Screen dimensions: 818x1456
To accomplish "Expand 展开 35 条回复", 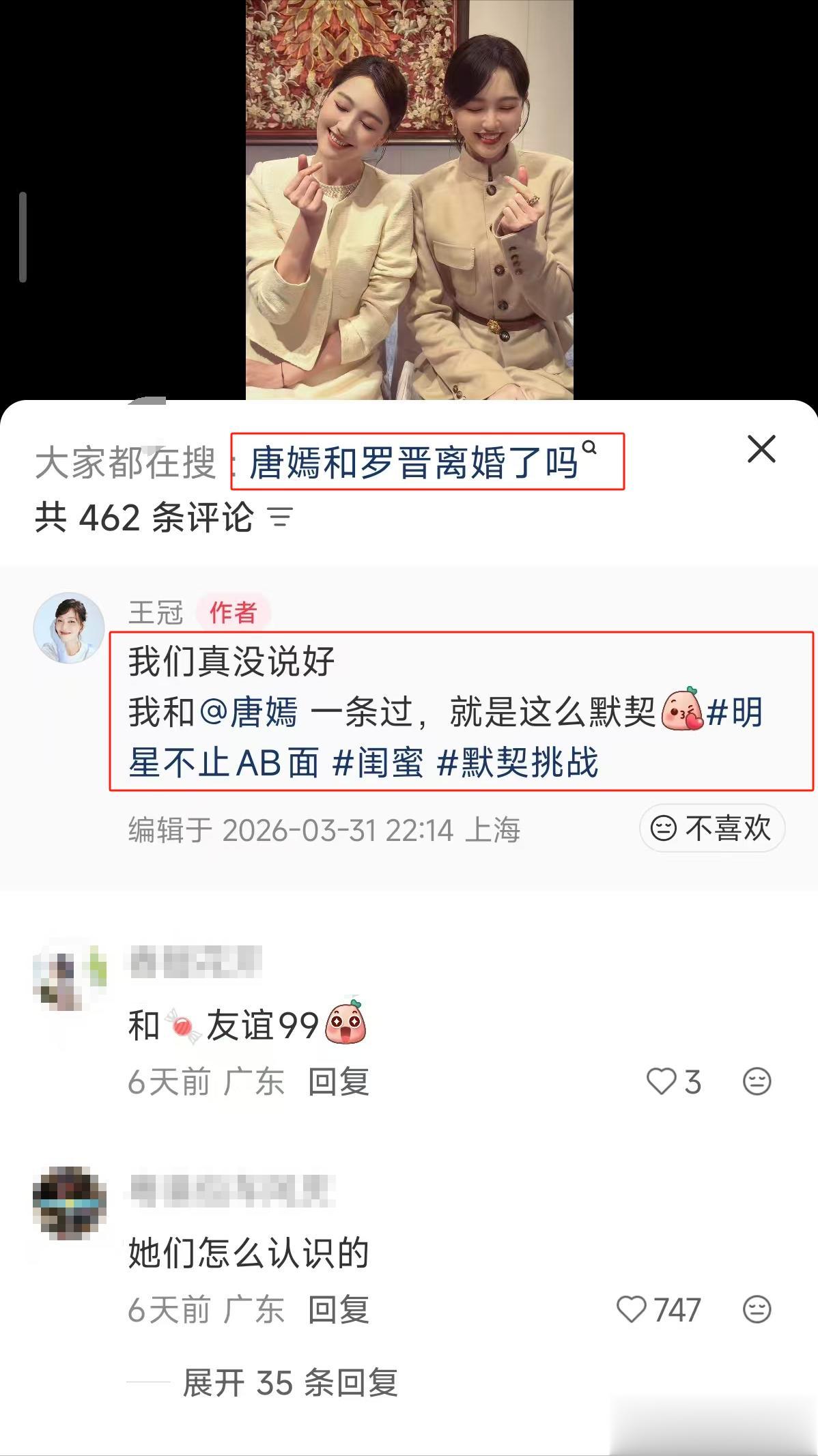I will click(x=290, y=1383).
